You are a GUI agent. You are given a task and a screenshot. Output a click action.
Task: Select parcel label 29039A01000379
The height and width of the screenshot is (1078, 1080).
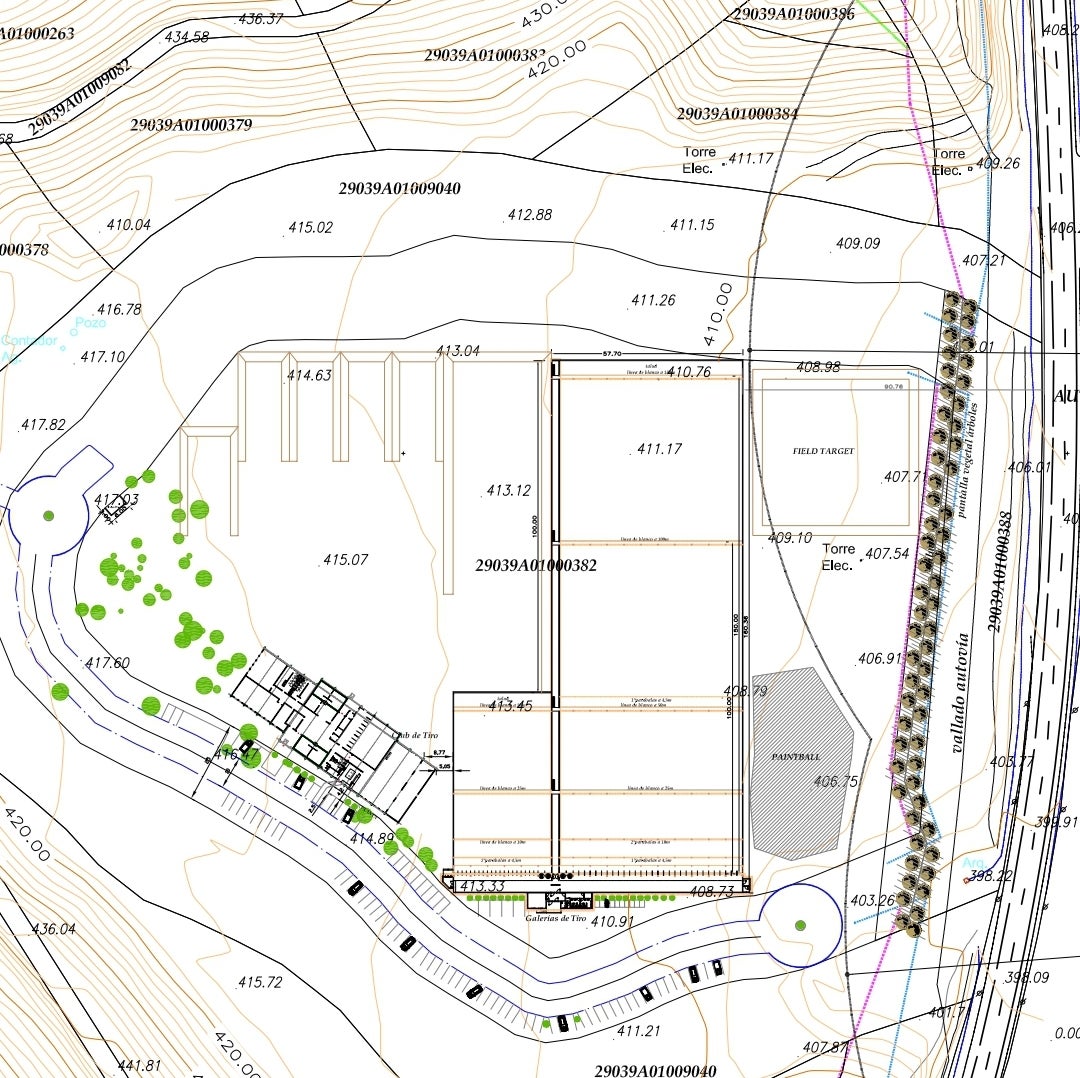191,125
